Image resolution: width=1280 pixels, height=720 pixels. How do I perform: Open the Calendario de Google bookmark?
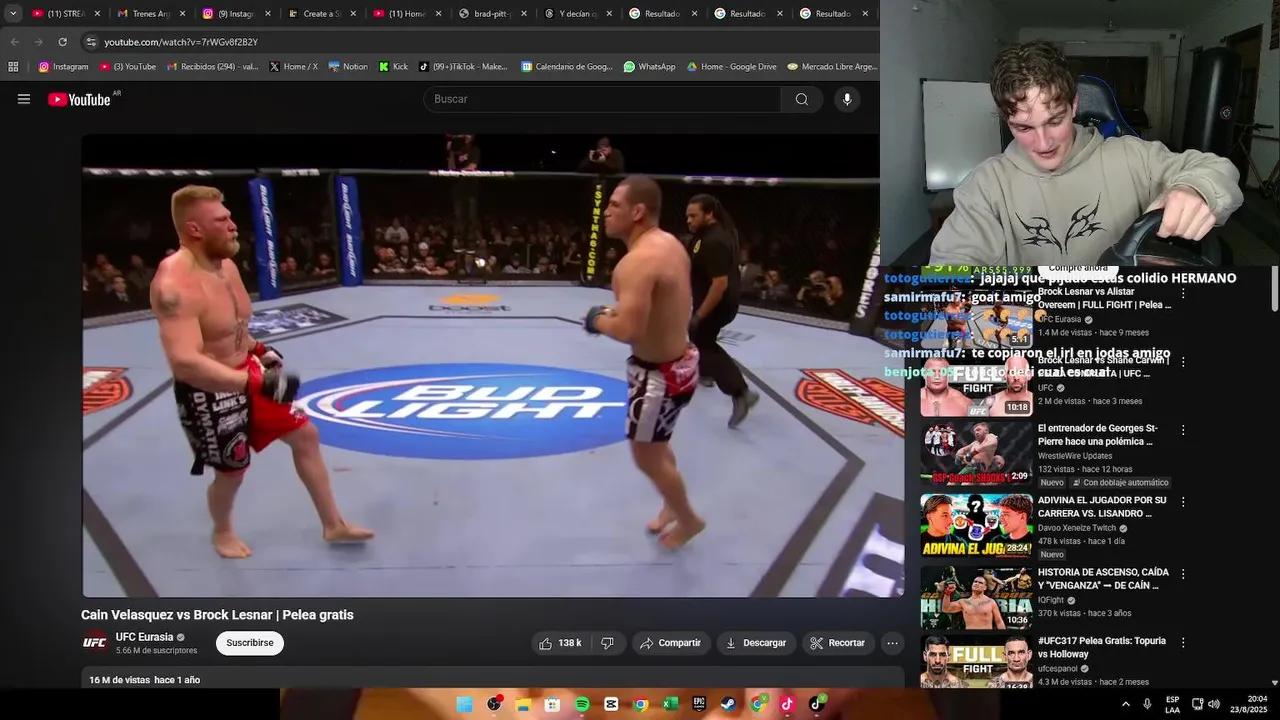click(567, 67)
